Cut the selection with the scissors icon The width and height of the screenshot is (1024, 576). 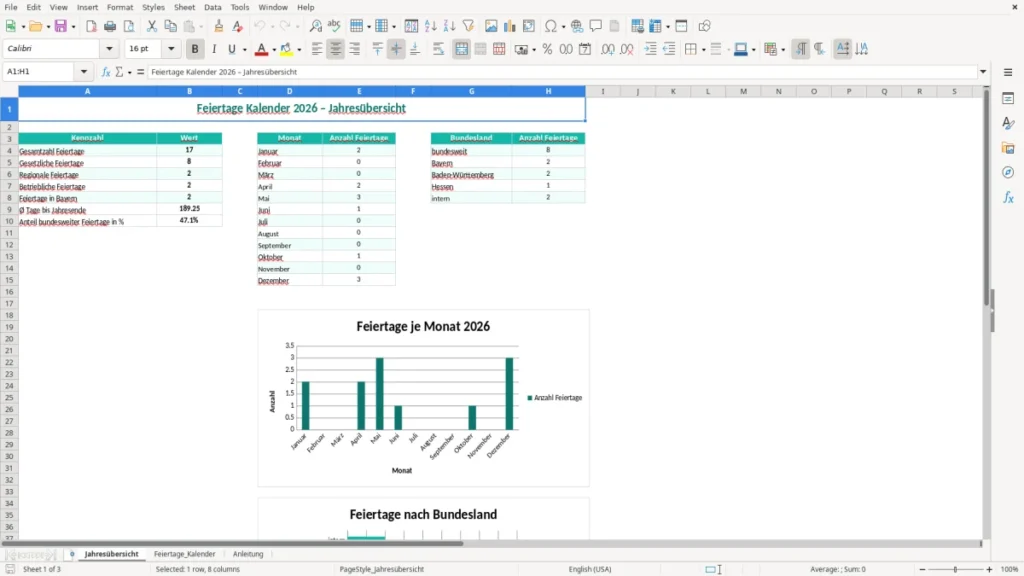click(x=152, y=26)
